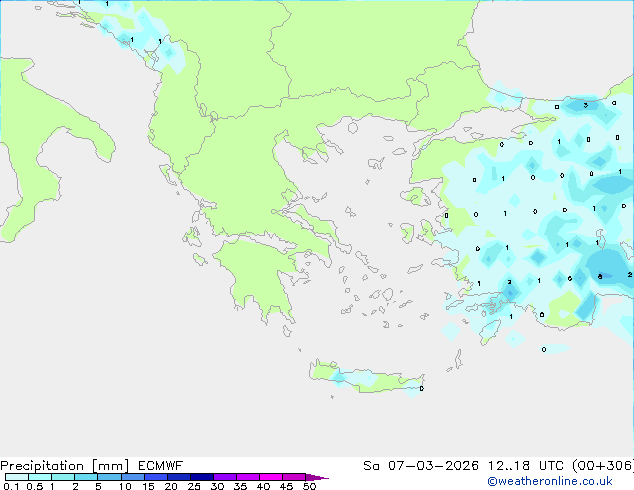Pick the 20–25 legend color swatch
This screenshot has height=490, width=634.
179,477
